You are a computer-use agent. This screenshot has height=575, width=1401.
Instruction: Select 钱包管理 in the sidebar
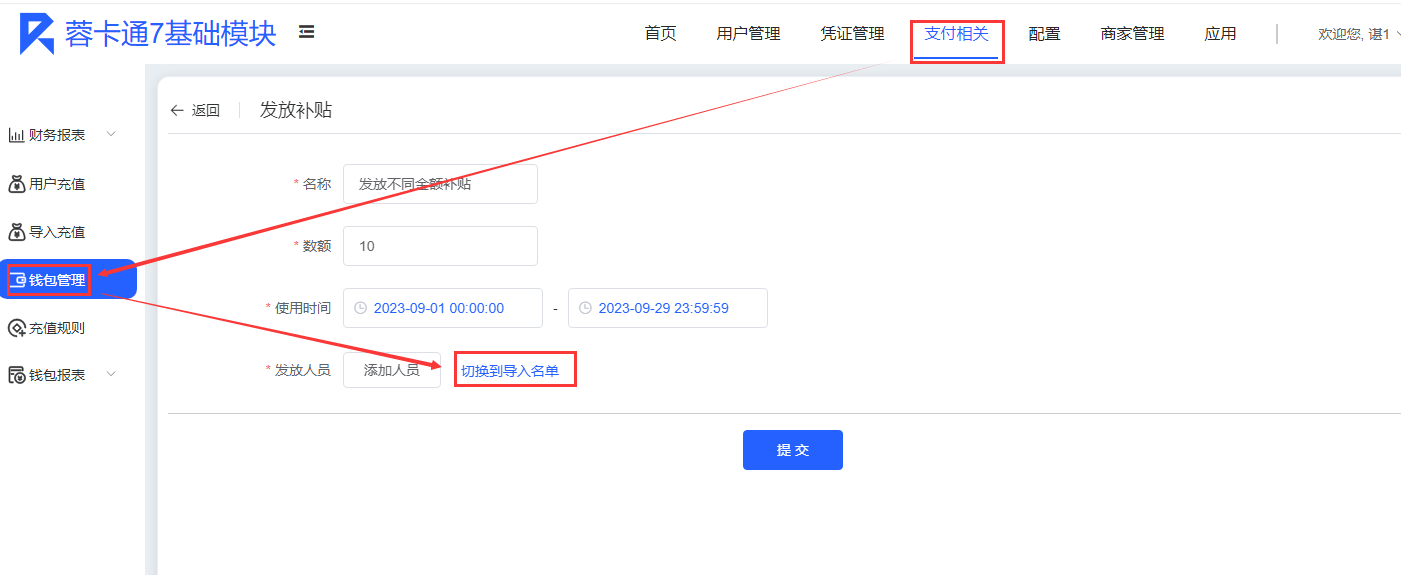click(x=57, y=280)
